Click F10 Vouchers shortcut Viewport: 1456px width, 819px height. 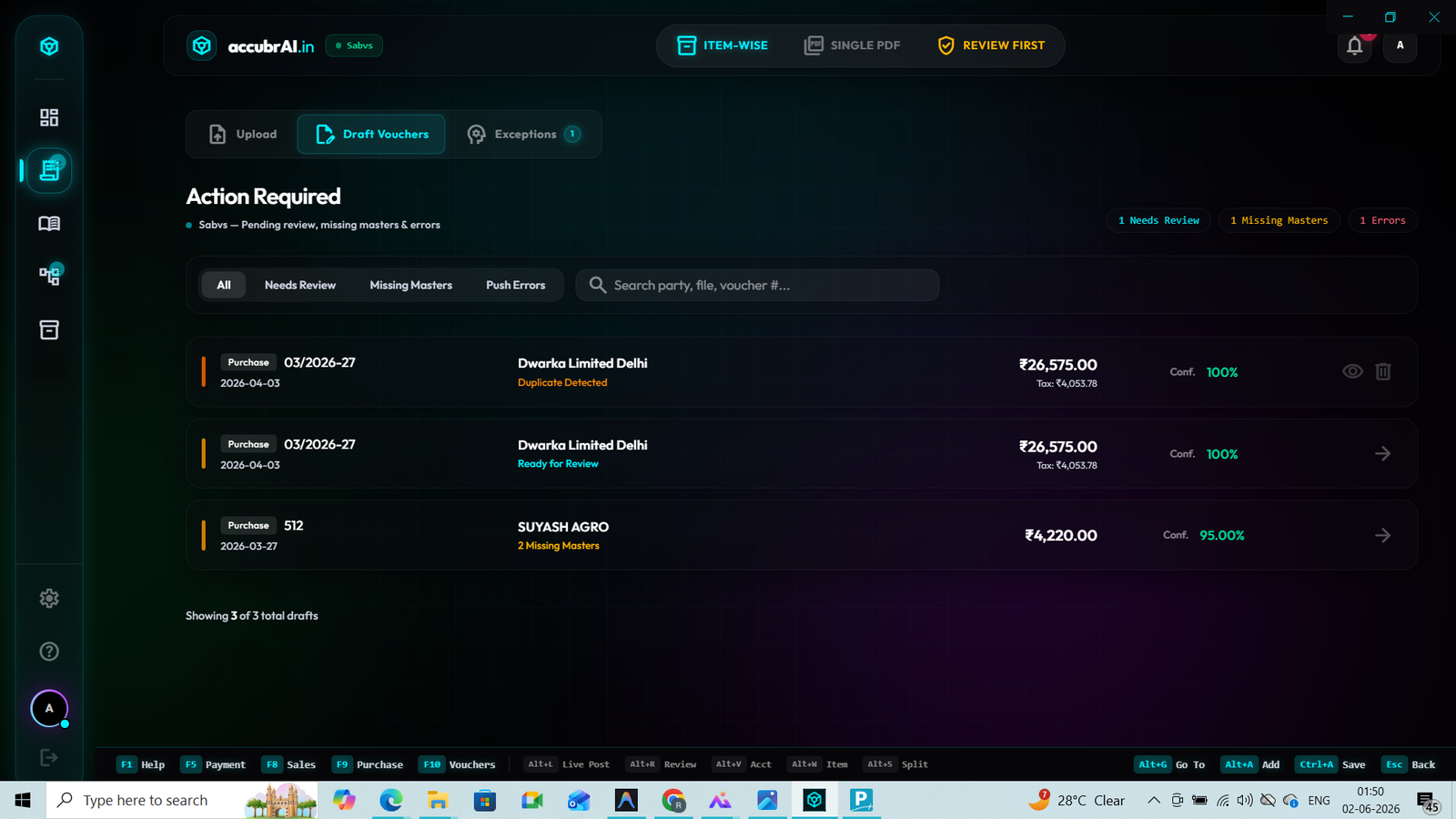tap(457, 764)
